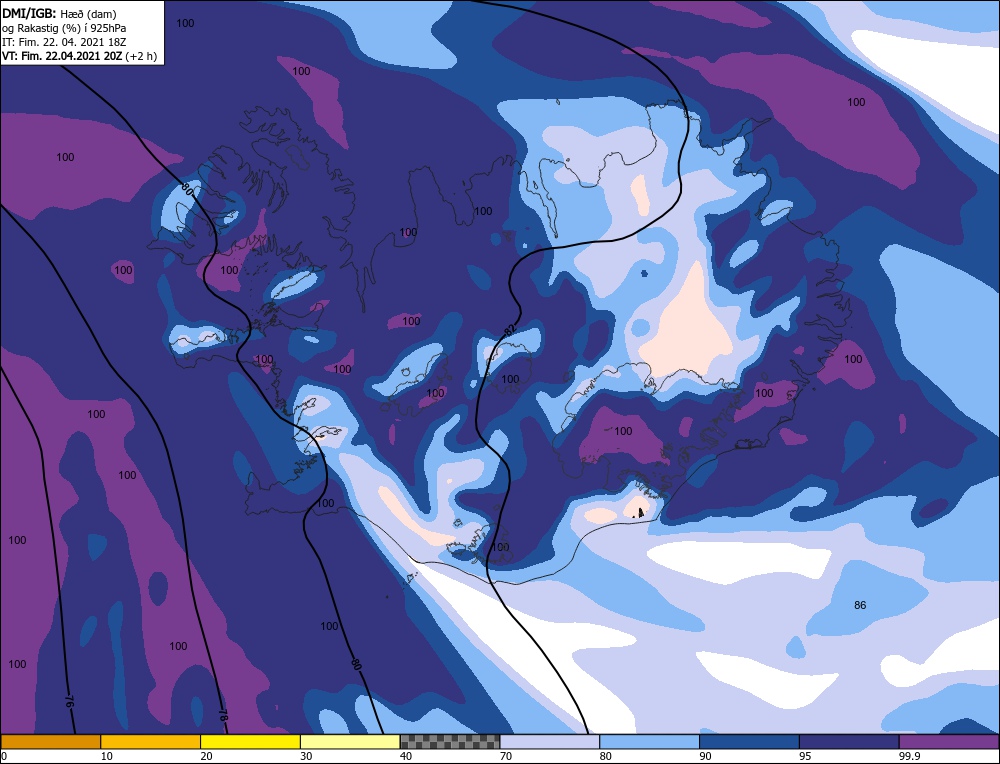Image resolution: width=1000 pixels, height=764 pixels.
Task: Click the '30' legend scale label
Action: [306, 756]
